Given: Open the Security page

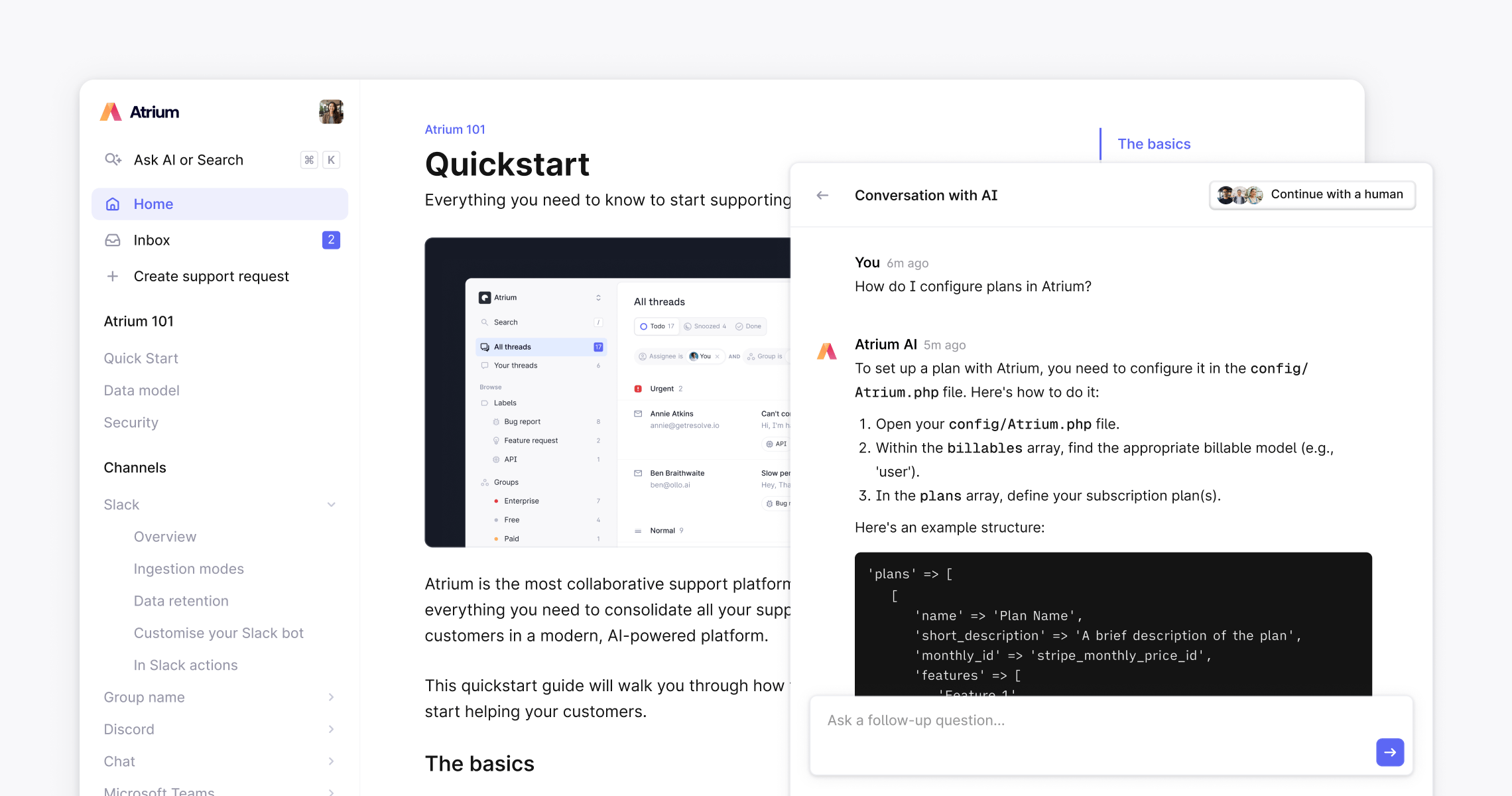Looking at the screenshot, I should (131, 423).
